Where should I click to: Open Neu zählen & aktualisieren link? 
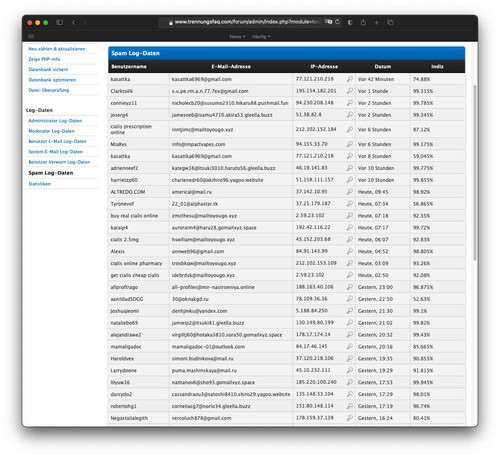tap(57, 49)
